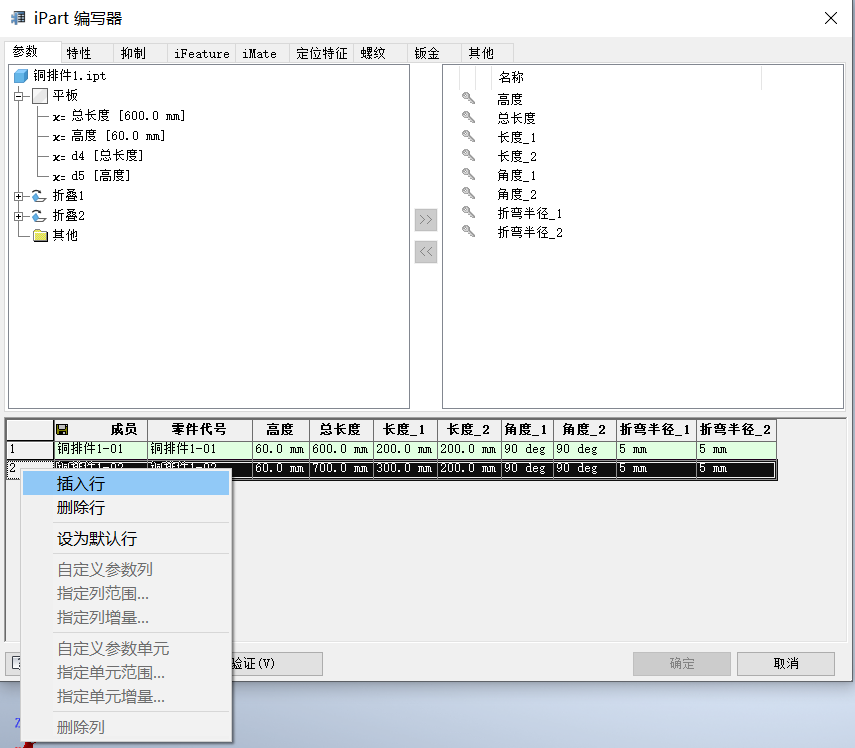The height and width of the screenshot is (748, 855).
Task: Click the 折弯半径_1 table column header
Action: [656, 430]
